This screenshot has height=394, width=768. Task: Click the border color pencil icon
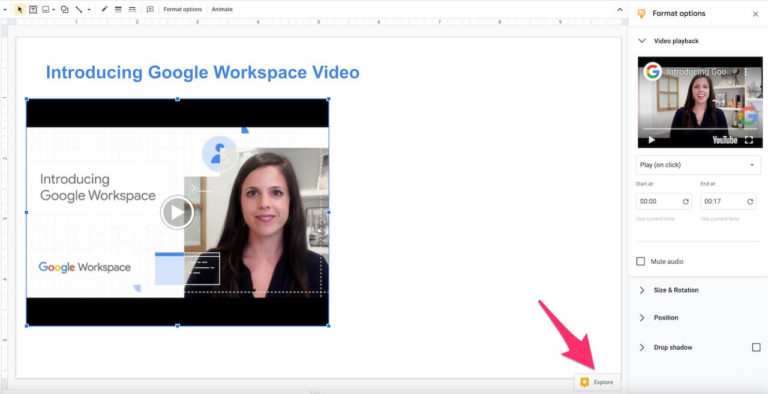coord(104,9)
